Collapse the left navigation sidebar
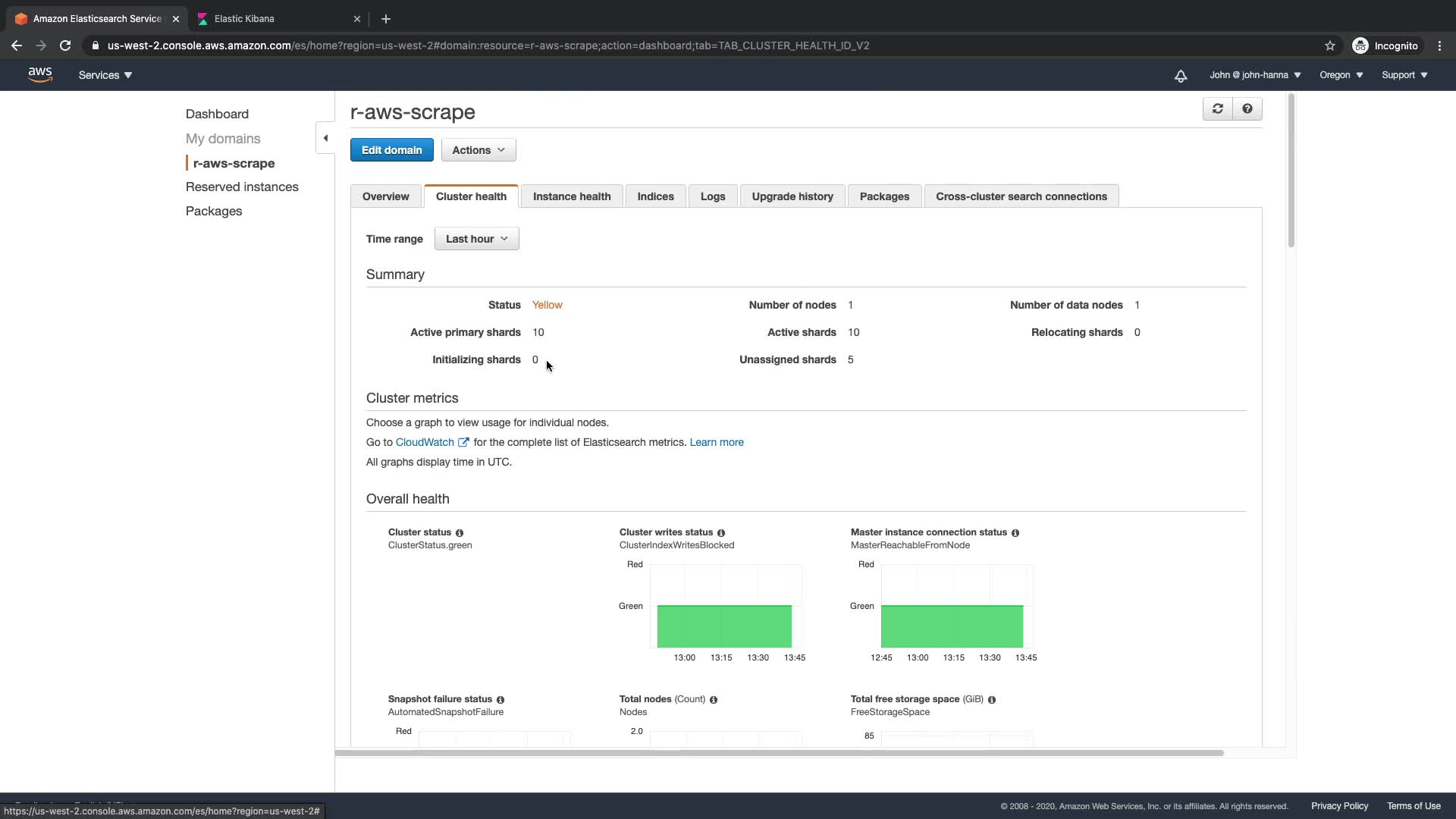 (325, 138)
